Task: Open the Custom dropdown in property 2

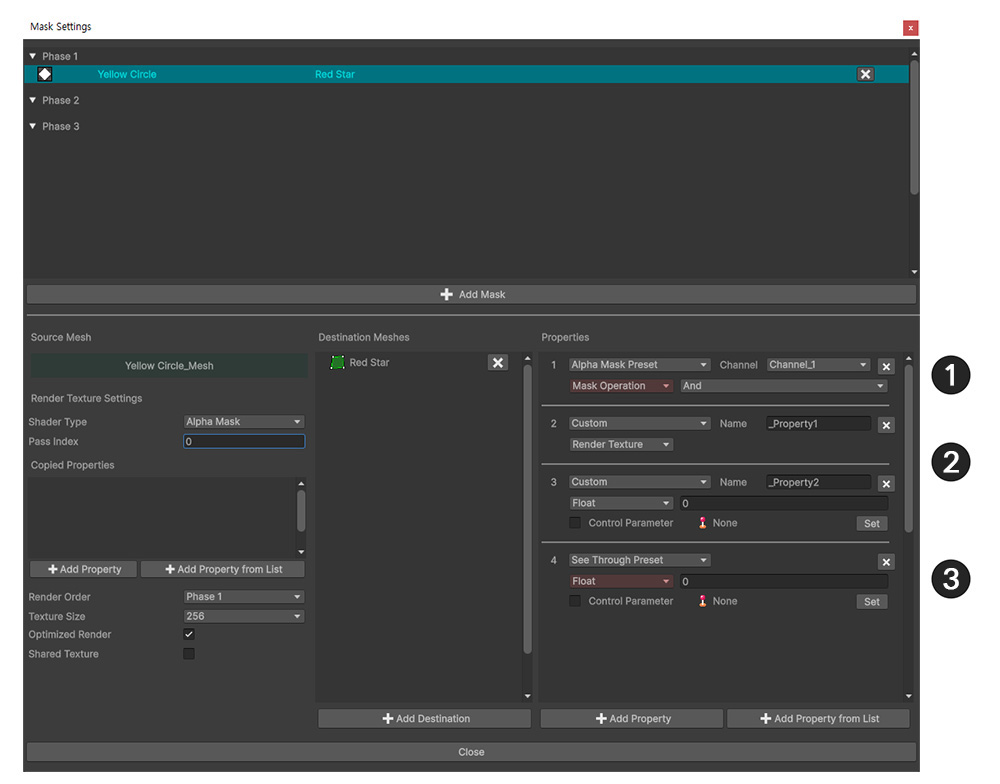Action: click(639, 423)
